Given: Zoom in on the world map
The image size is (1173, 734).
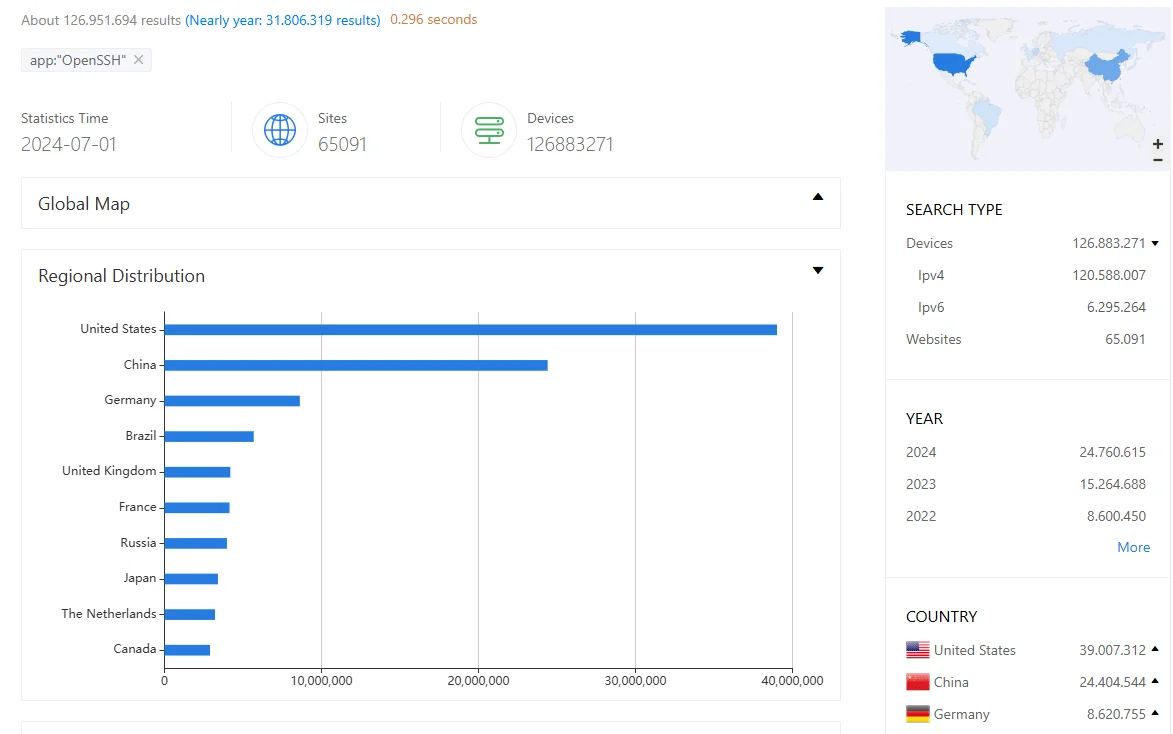Looking at the screenshot, I should [x=1157, y=144].
